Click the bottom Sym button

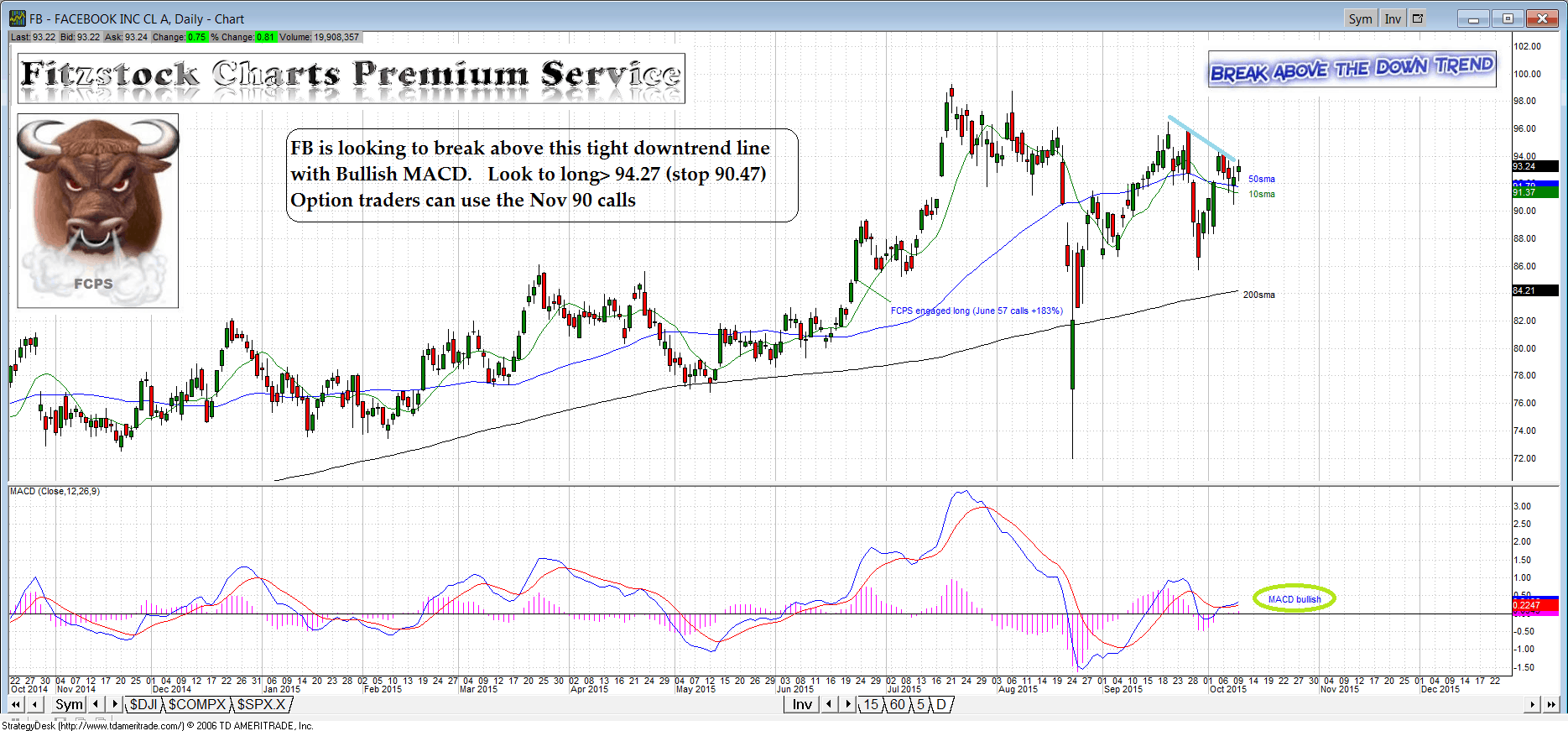(x=69, y=704)
